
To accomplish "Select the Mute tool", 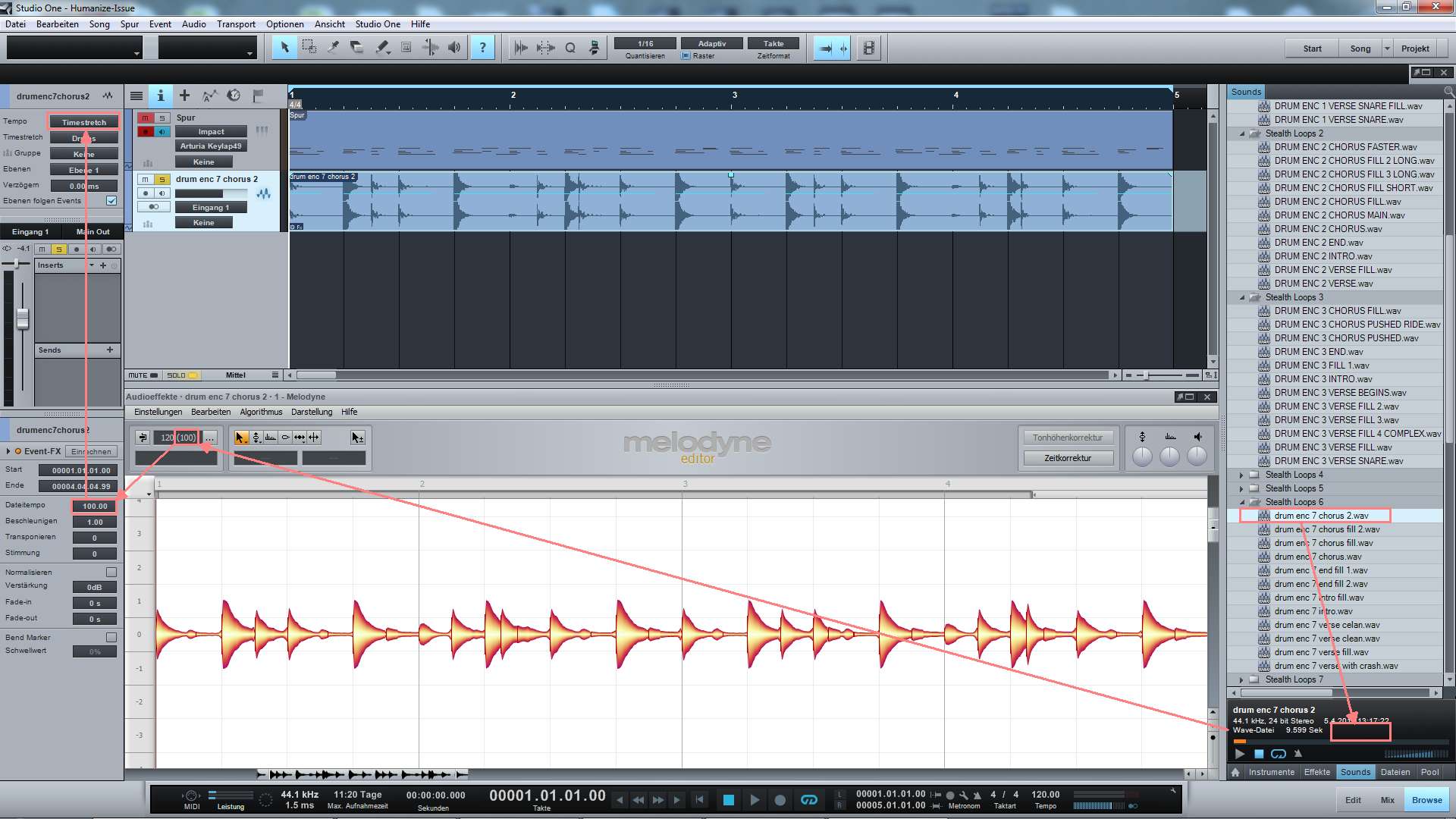I will coord(406,48).
